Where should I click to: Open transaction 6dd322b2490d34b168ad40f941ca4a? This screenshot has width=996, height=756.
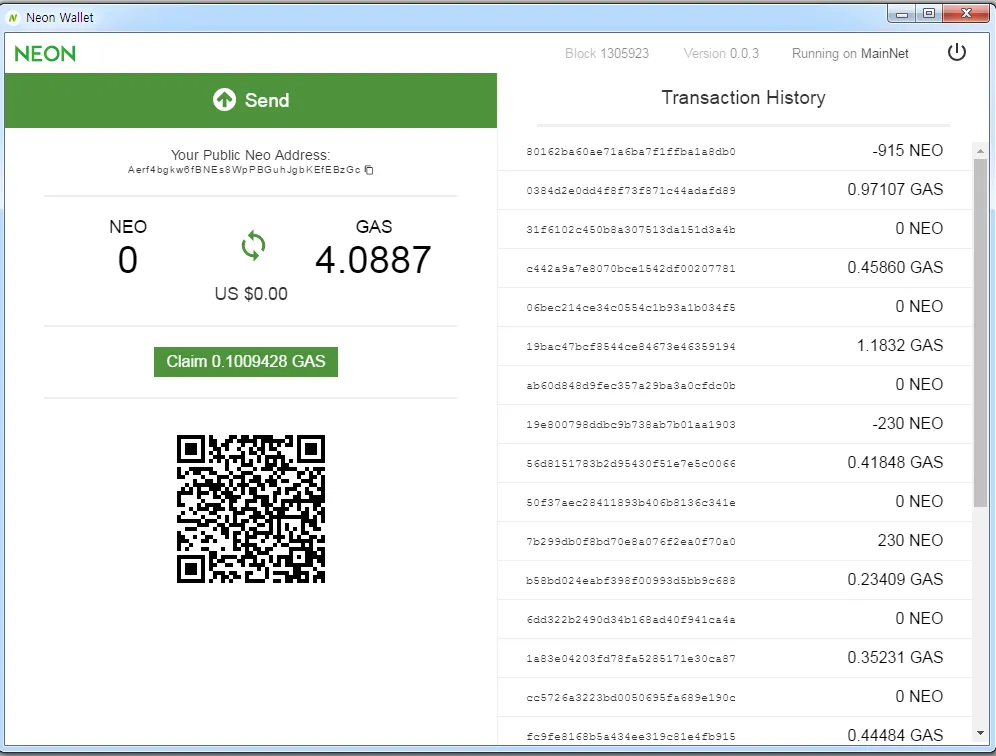(631, 619)
